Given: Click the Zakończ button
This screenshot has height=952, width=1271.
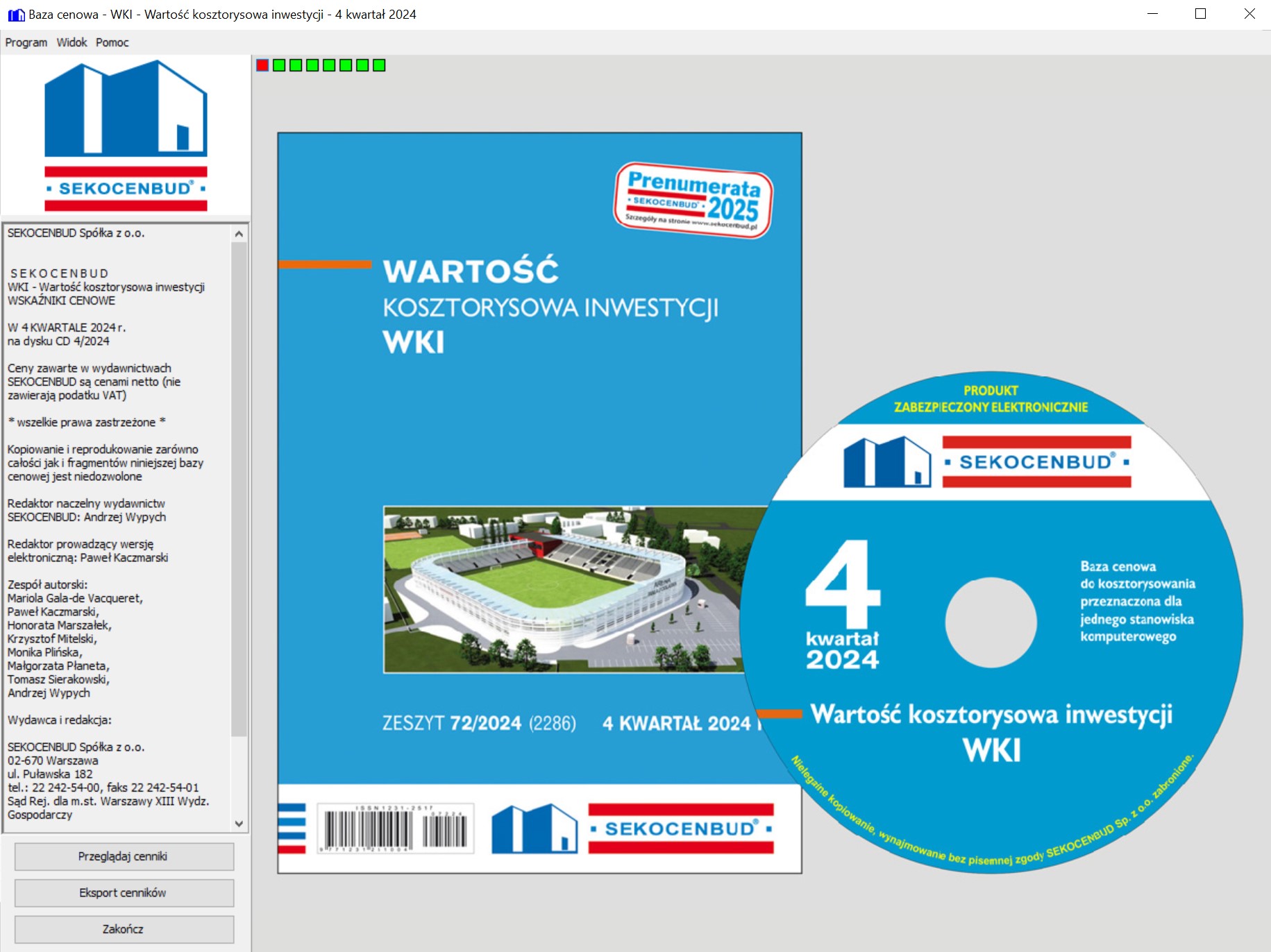Looking at the screenshot, I should pos(124,929).
